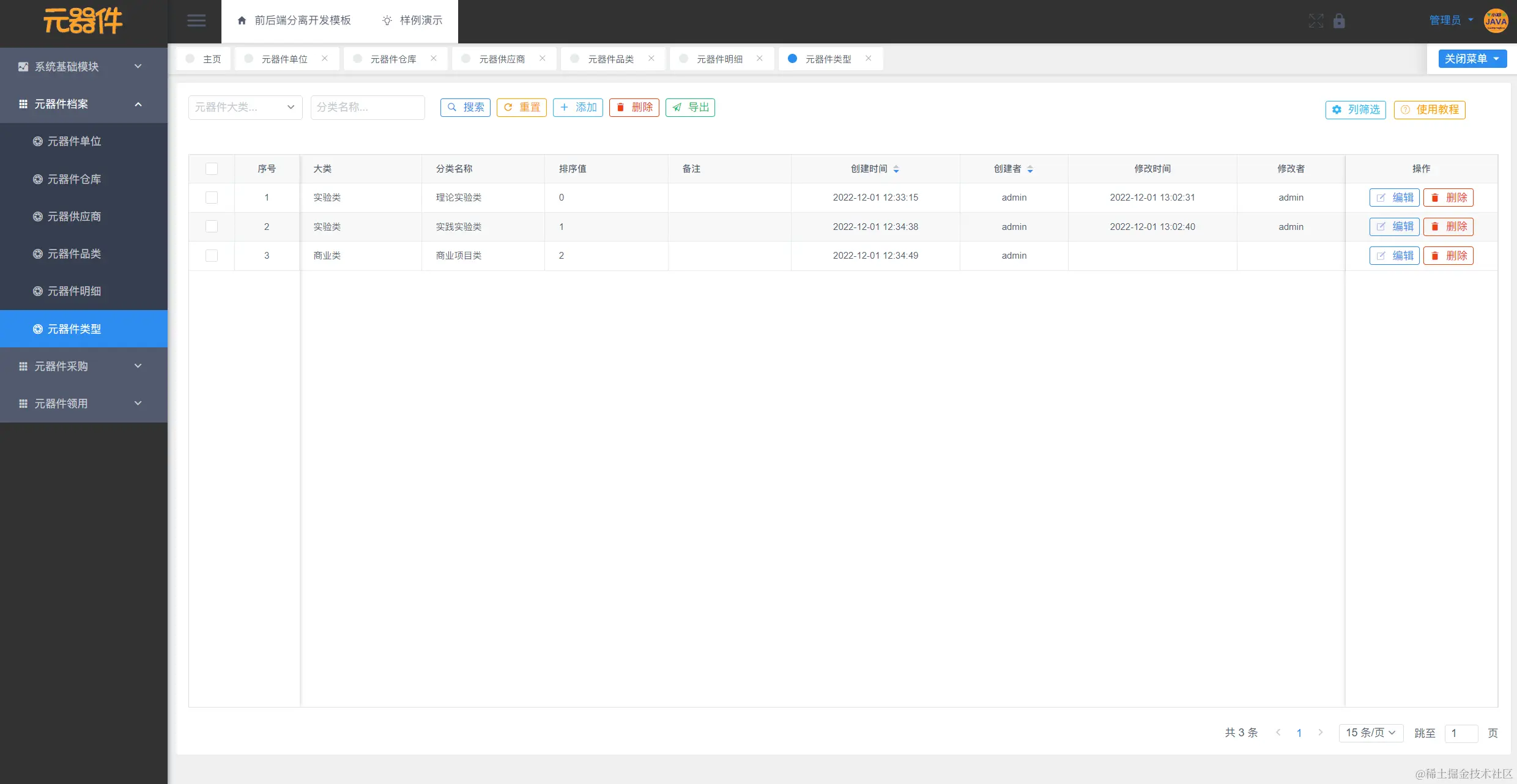Open the 元器件供应商 sidebar item

tap(74, 216)
